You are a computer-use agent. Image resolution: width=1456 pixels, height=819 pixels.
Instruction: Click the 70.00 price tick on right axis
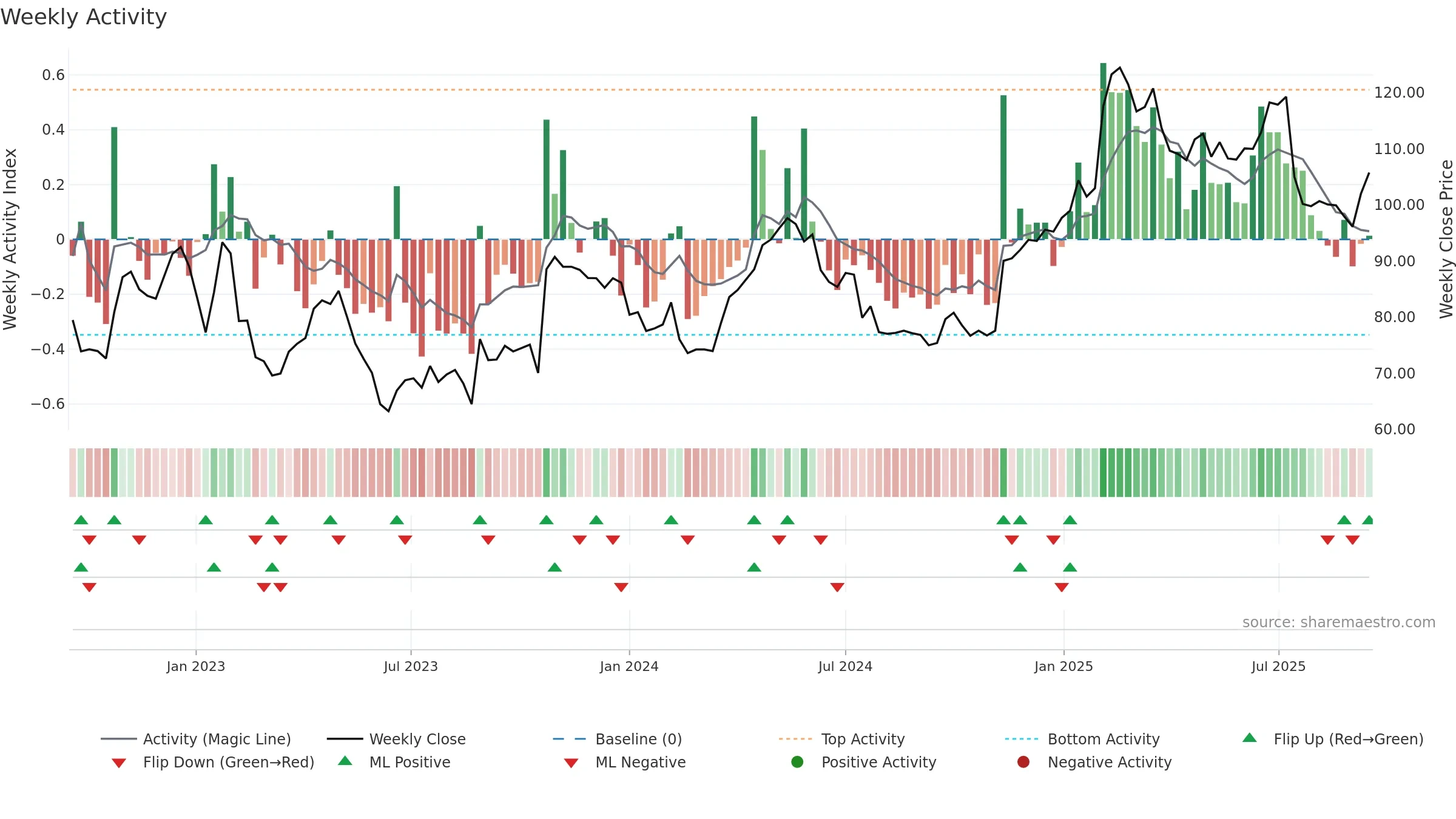pos(1394,373)
